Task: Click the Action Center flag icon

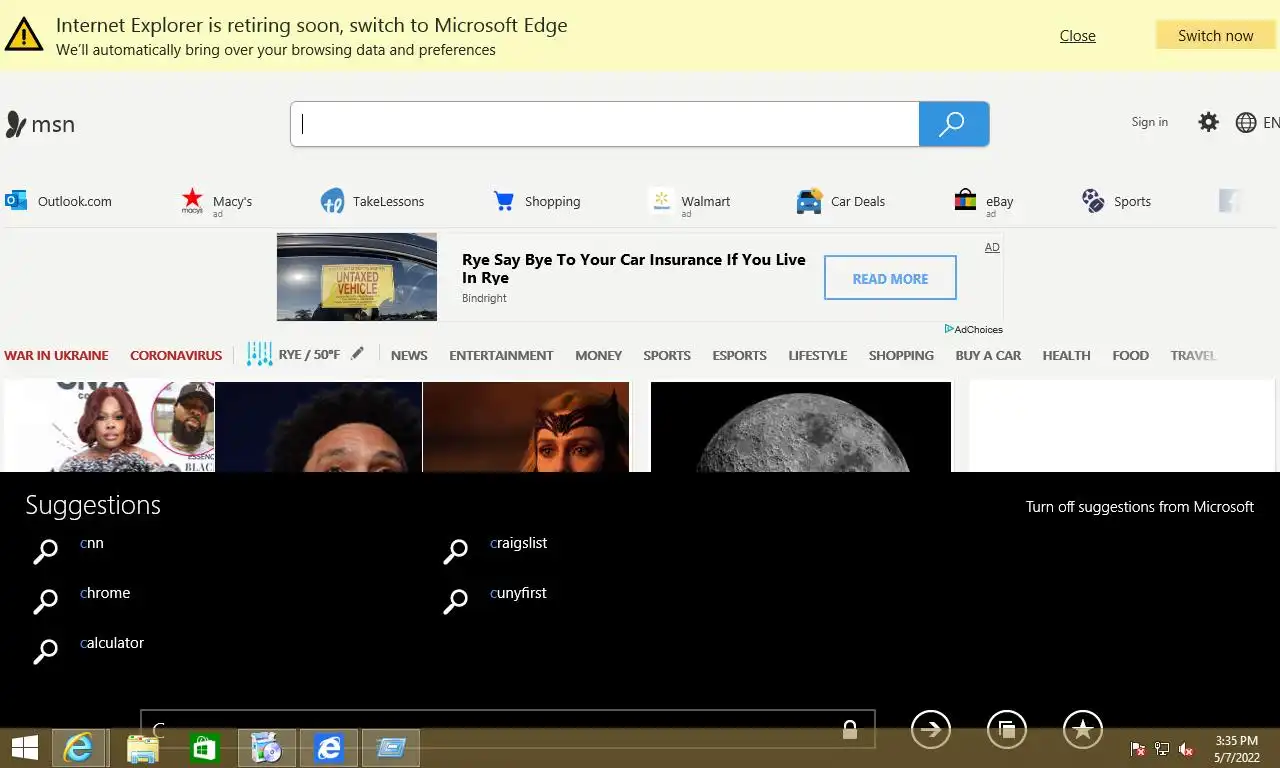Action: click(x=1137, y=749)
